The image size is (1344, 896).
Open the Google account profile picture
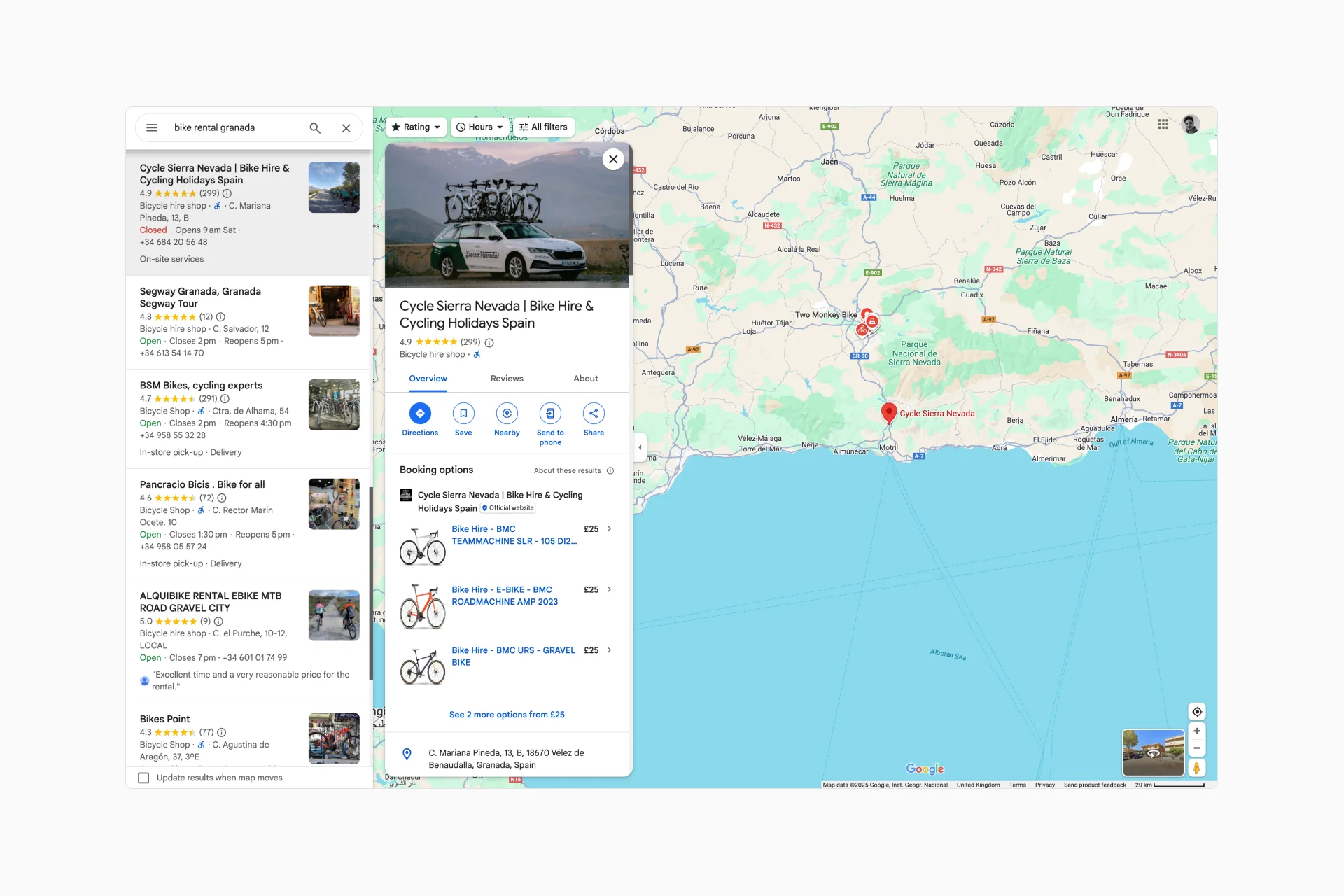pyautogui.click(x=1191, y=125)
